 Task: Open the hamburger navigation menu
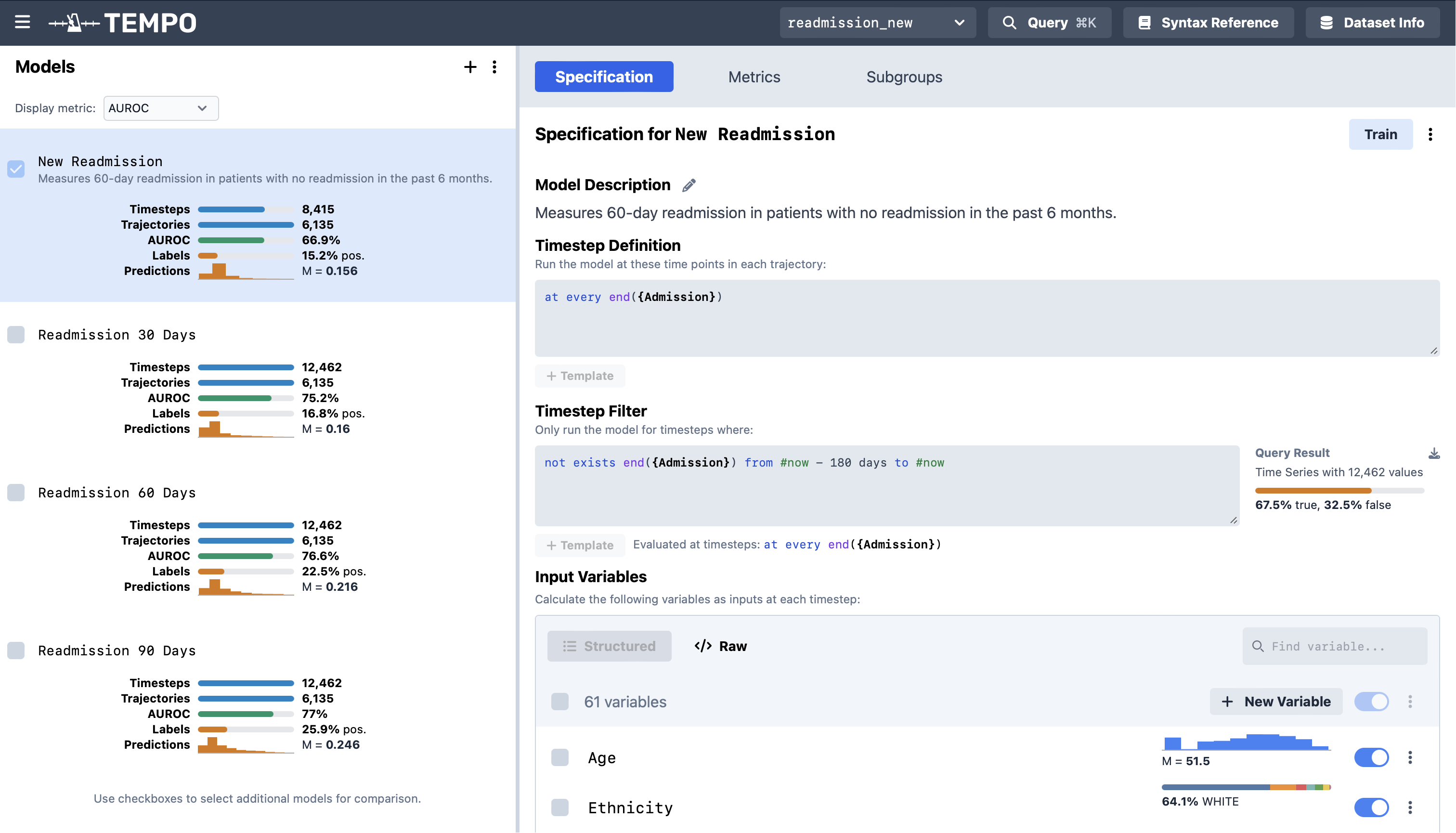coord(22,22)
